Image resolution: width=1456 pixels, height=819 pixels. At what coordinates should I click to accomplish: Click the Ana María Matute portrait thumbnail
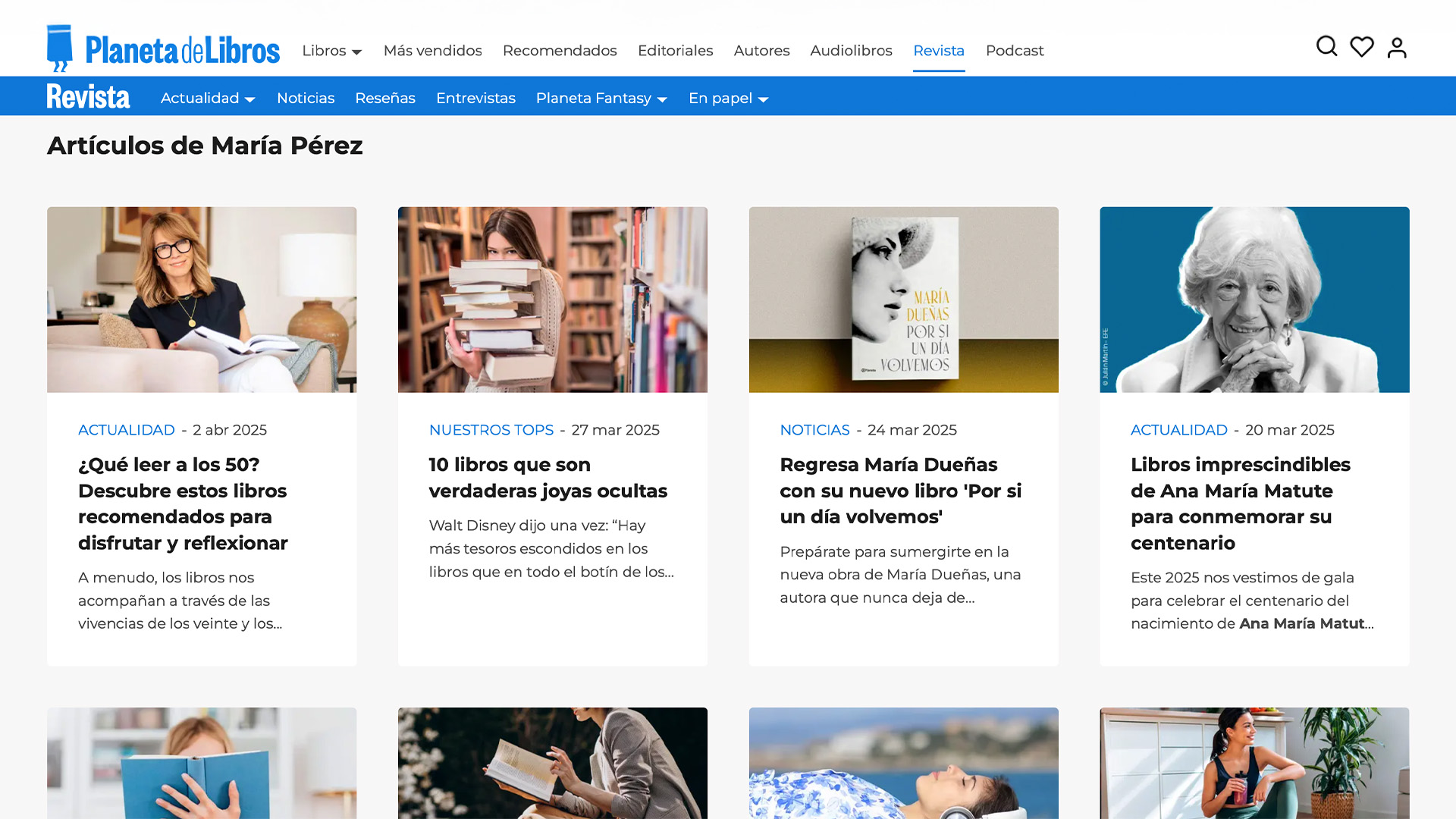tap(1255, 300)
